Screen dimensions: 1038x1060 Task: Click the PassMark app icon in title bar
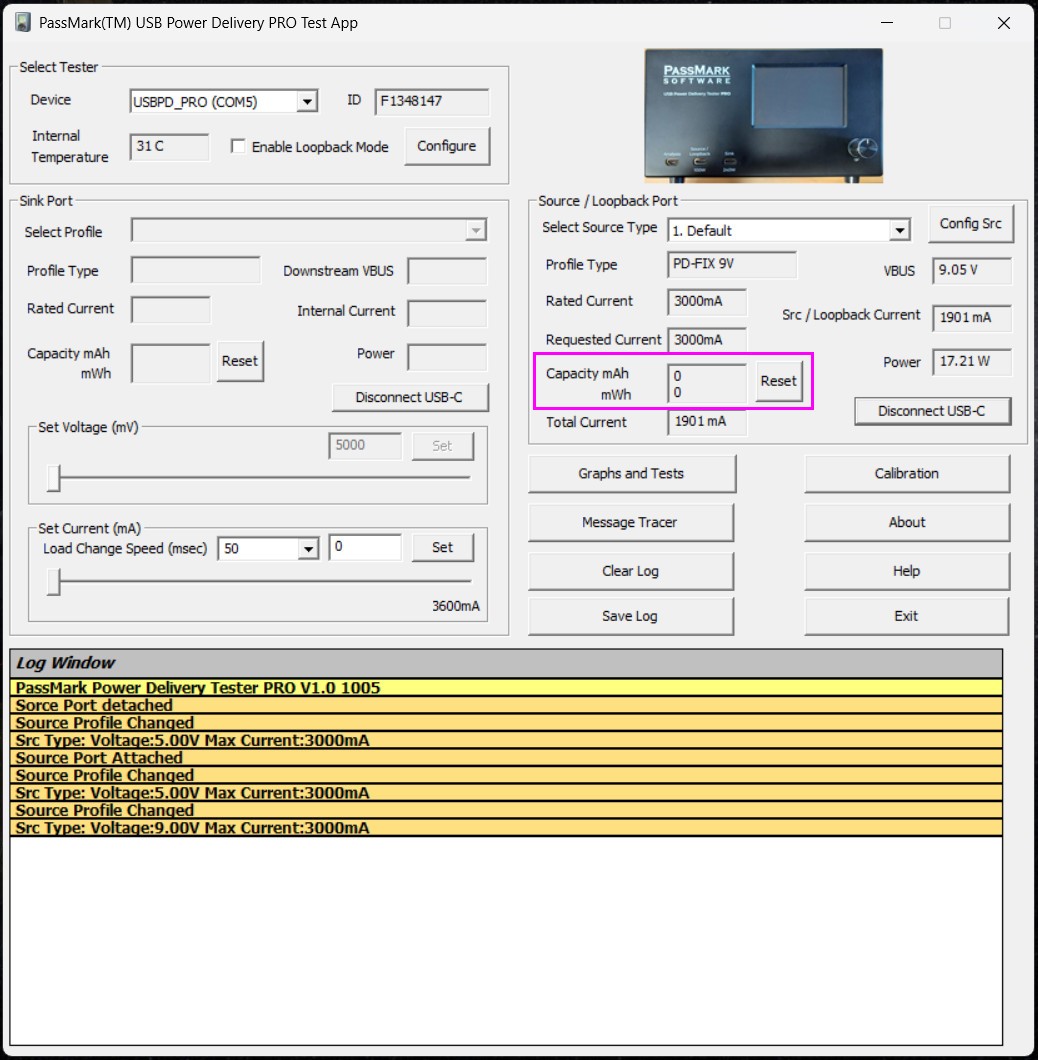pos(22,22)
